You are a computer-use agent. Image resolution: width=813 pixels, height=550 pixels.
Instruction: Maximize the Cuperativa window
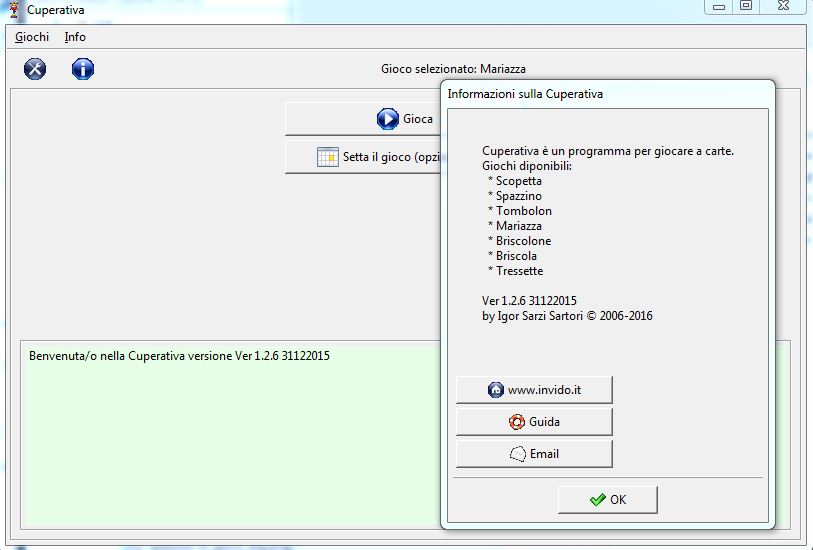746,6
